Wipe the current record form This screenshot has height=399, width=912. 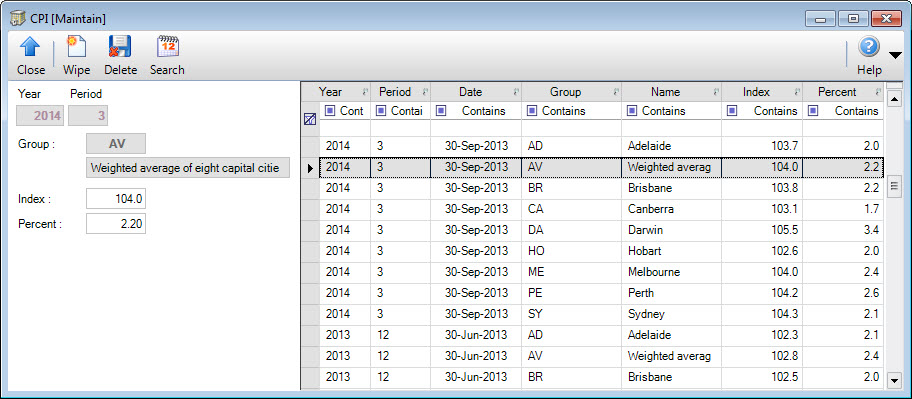(x=76, y=47)
